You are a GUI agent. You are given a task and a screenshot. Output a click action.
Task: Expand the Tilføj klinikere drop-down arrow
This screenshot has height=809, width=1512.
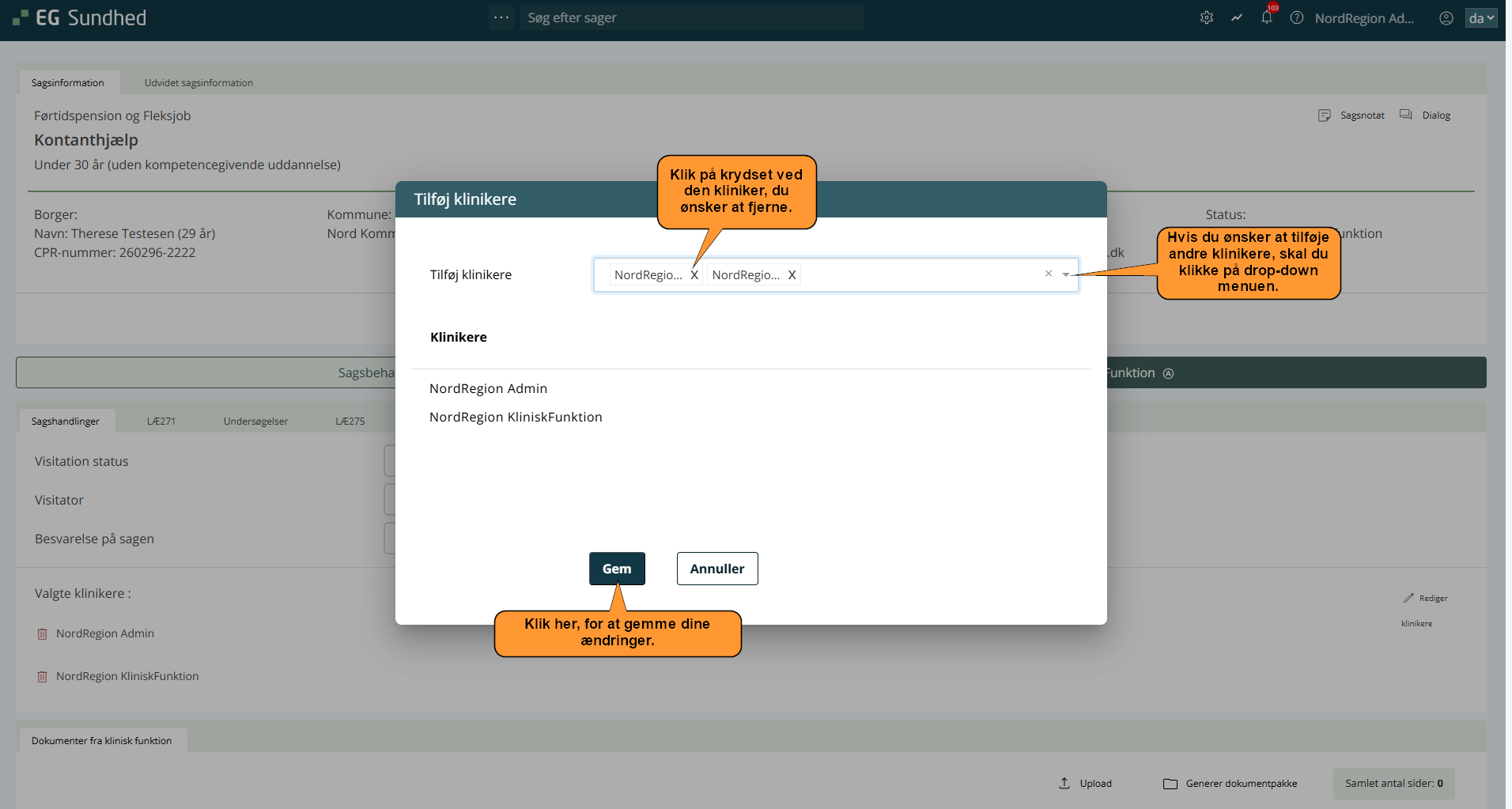coord(1066,274)
